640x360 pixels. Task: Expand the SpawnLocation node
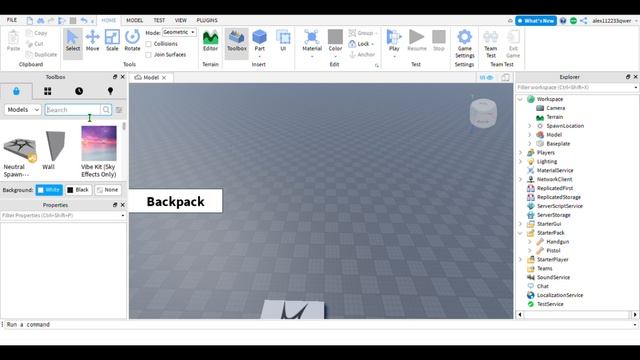[529, 126]
